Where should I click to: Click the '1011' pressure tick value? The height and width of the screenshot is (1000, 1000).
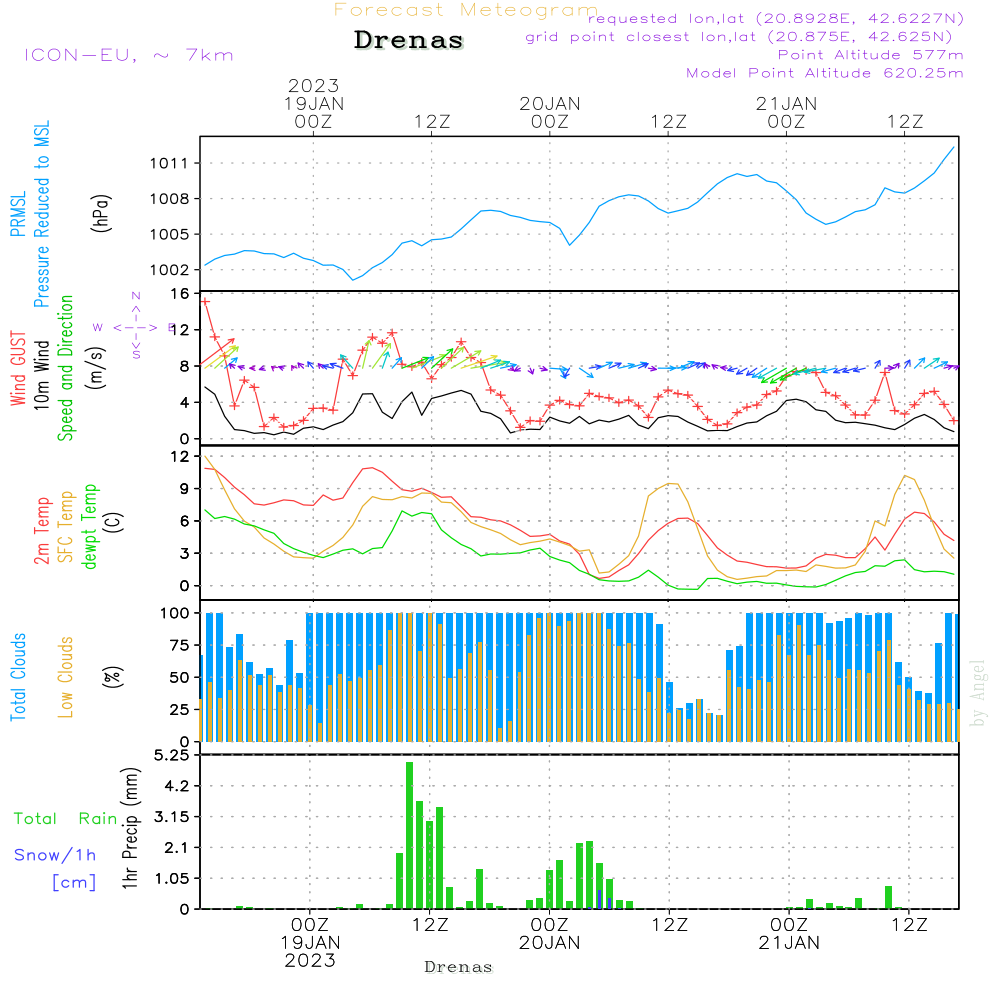point(169,164)
